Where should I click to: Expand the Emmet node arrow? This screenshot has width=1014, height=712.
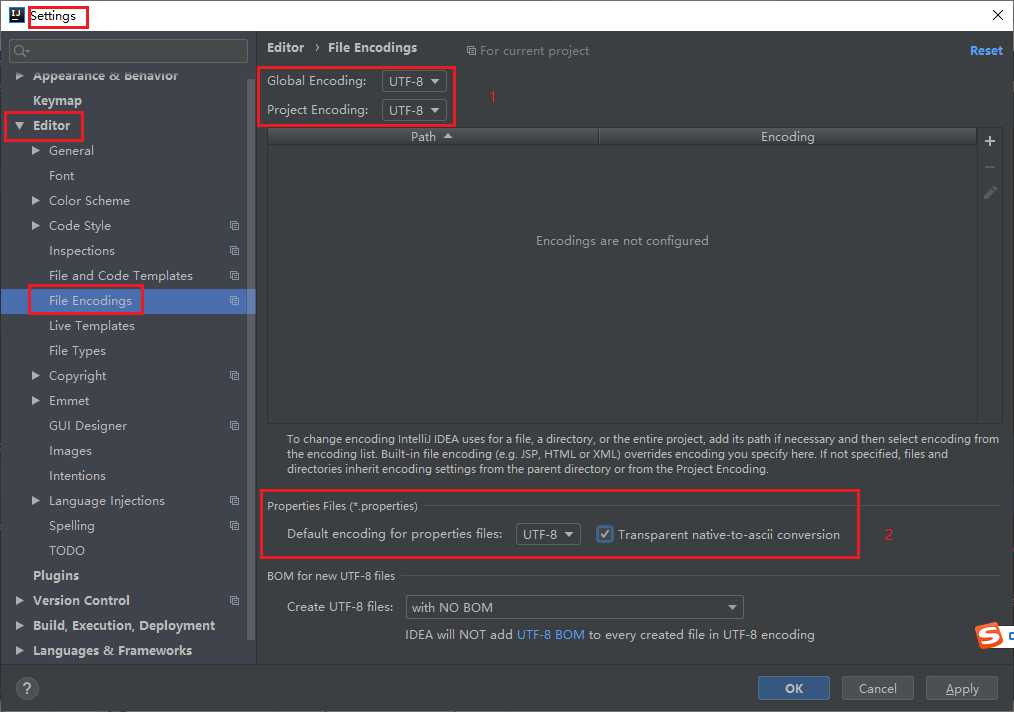pyautogui.click(x=36, y=400)
